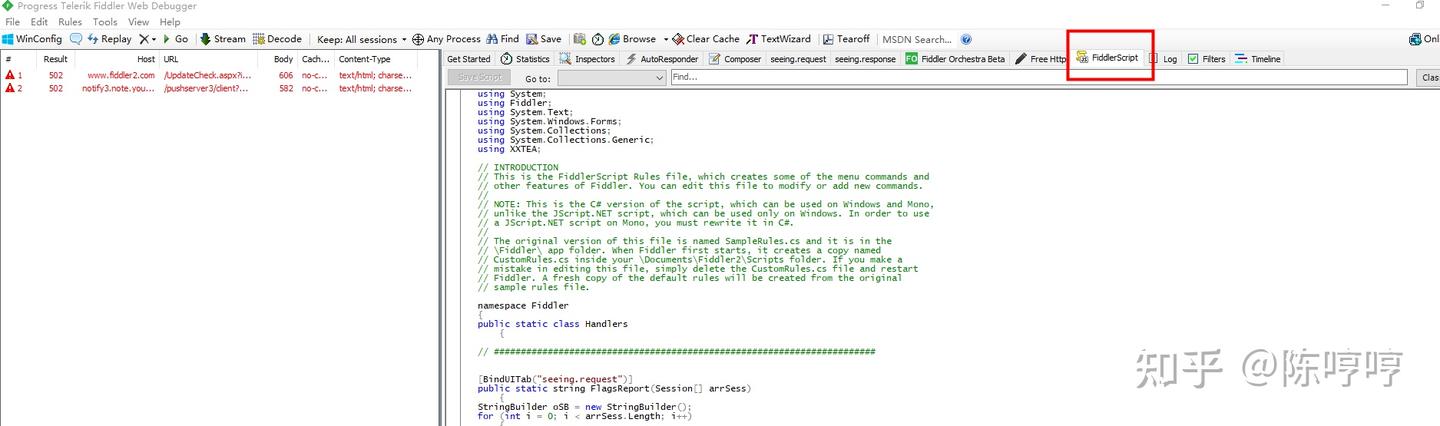Switch to the AutoResponder tab

(x=662, y=59)
